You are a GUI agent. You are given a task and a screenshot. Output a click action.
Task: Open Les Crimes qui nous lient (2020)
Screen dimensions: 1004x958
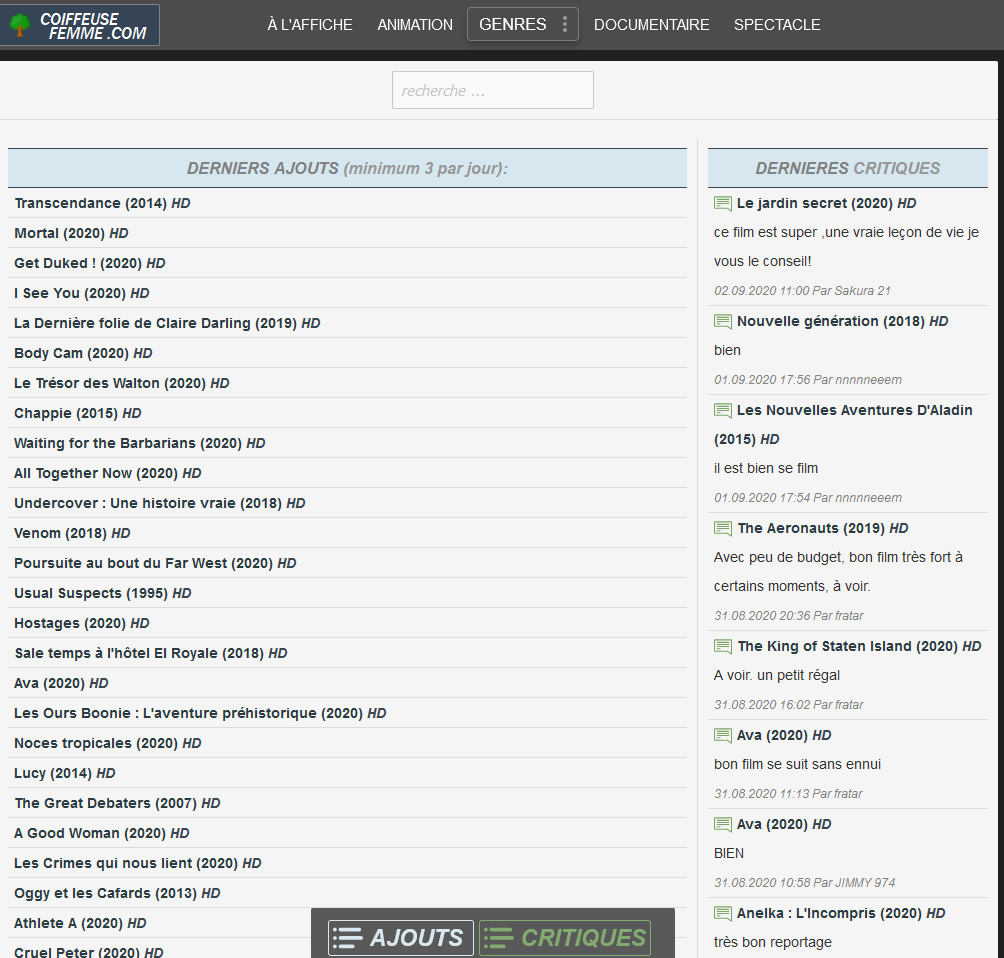[138, 864]
